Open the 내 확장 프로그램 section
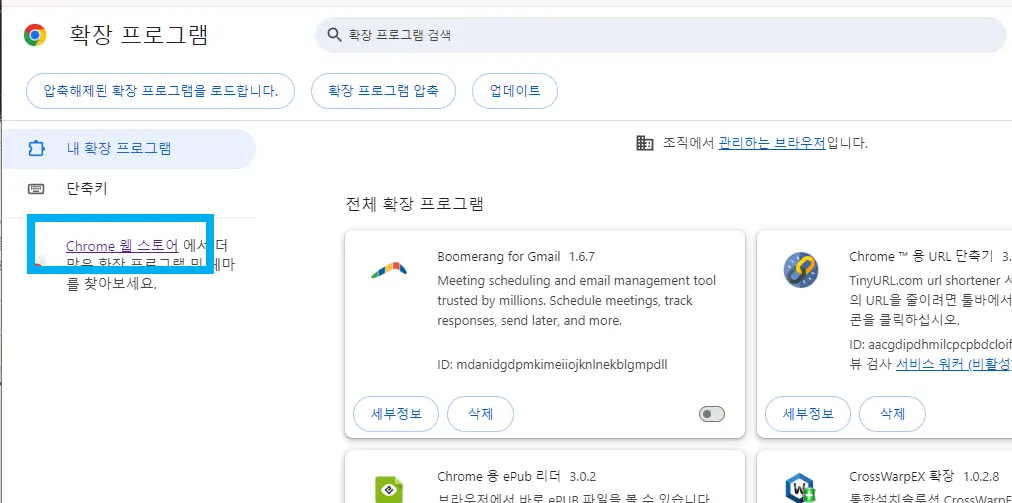1012x503 pixels. coord(129,149)
